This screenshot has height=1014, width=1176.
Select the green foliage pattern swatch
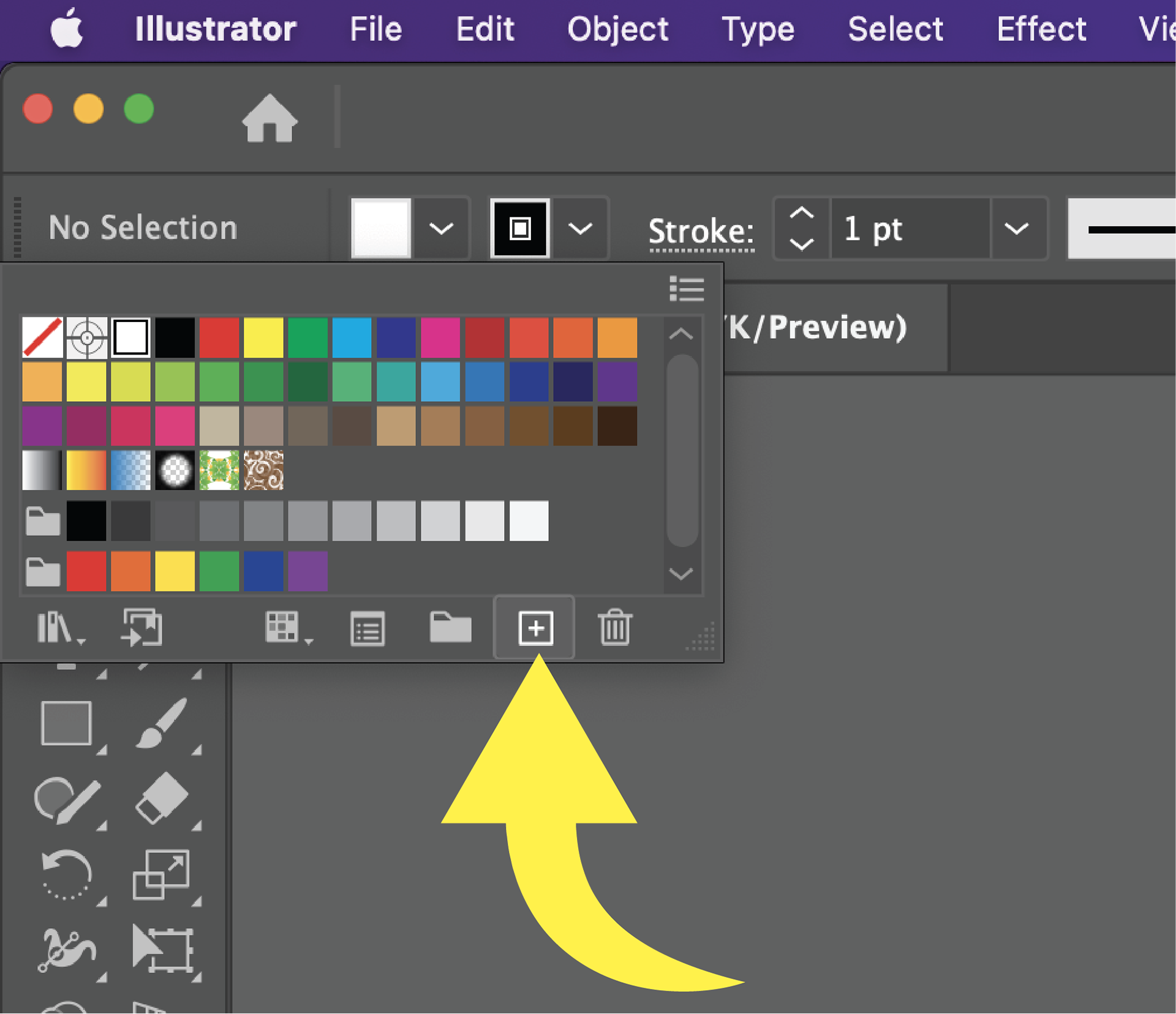219,470
